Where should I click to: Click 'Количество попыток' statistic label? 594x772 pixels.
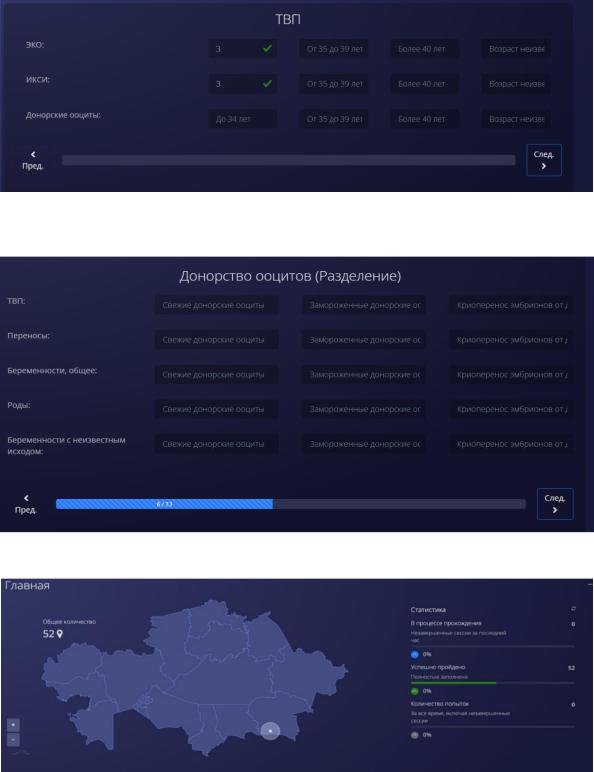coord(440,704)
